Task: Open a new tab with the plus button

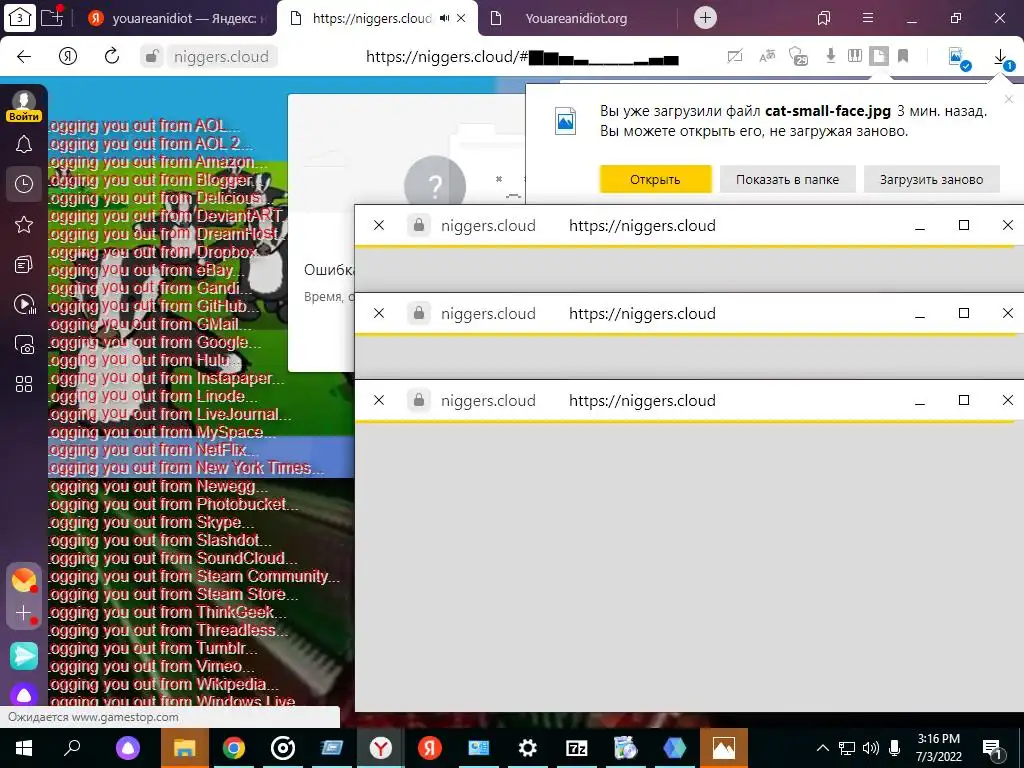Action: 705,18
